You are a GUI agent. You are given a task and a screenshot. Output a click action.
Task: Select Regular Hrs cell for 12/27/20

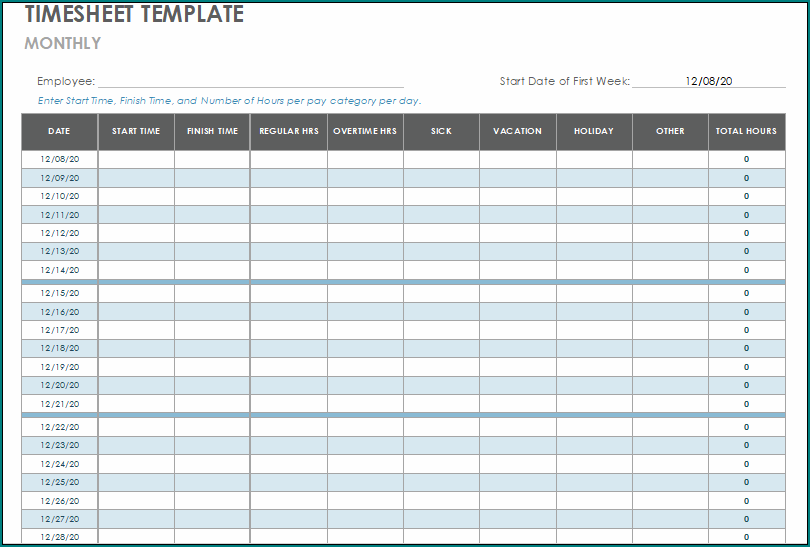point(289,519)
